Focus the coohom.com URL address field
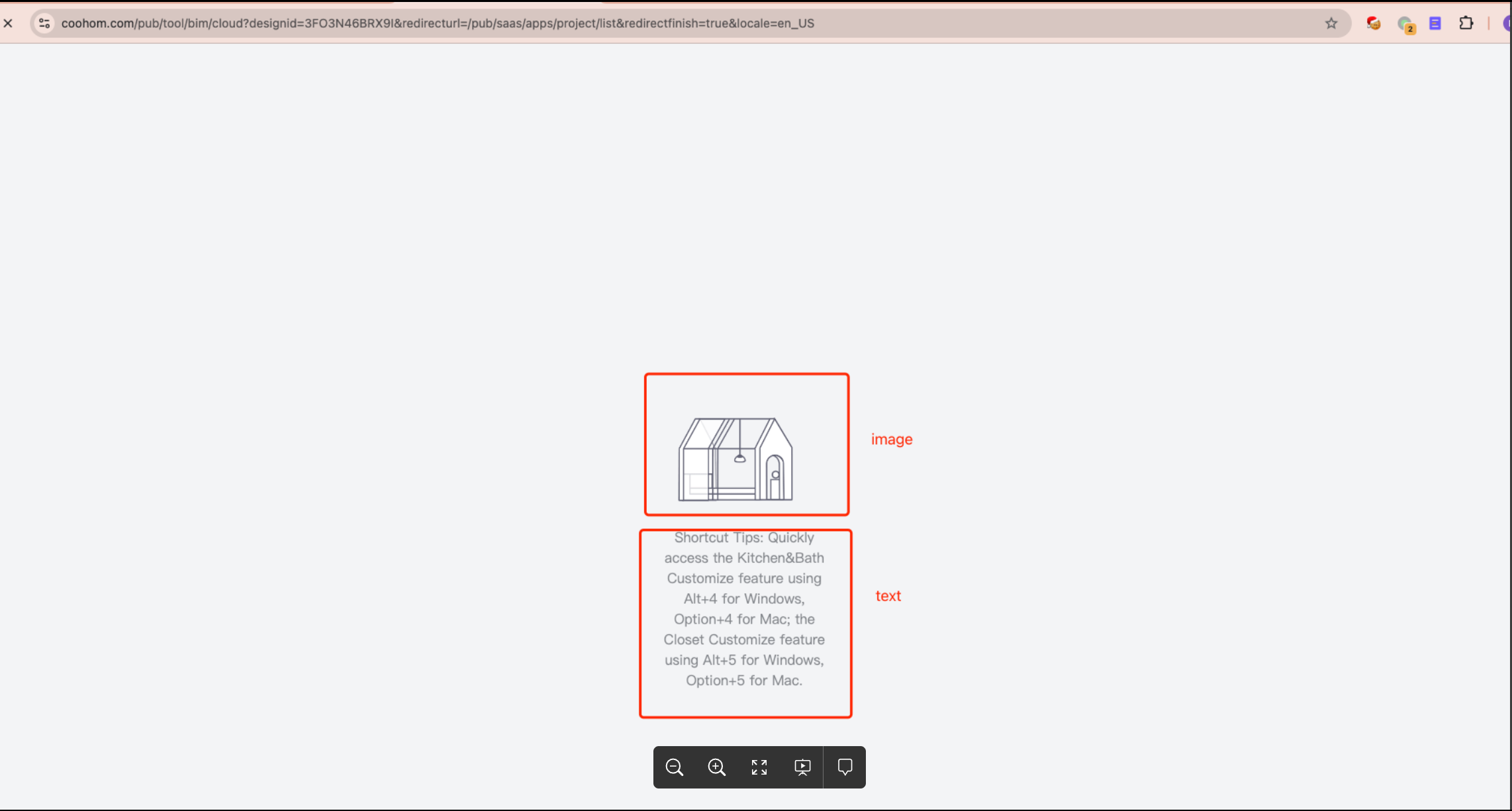Image resolution: width=1512 pixels, height=811 pixels. pyautogui.click(x=437, y=24)
